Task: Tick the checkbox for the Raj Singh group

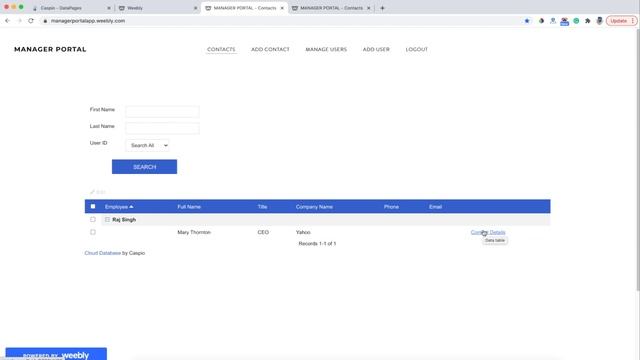Action: coord(93,220)
